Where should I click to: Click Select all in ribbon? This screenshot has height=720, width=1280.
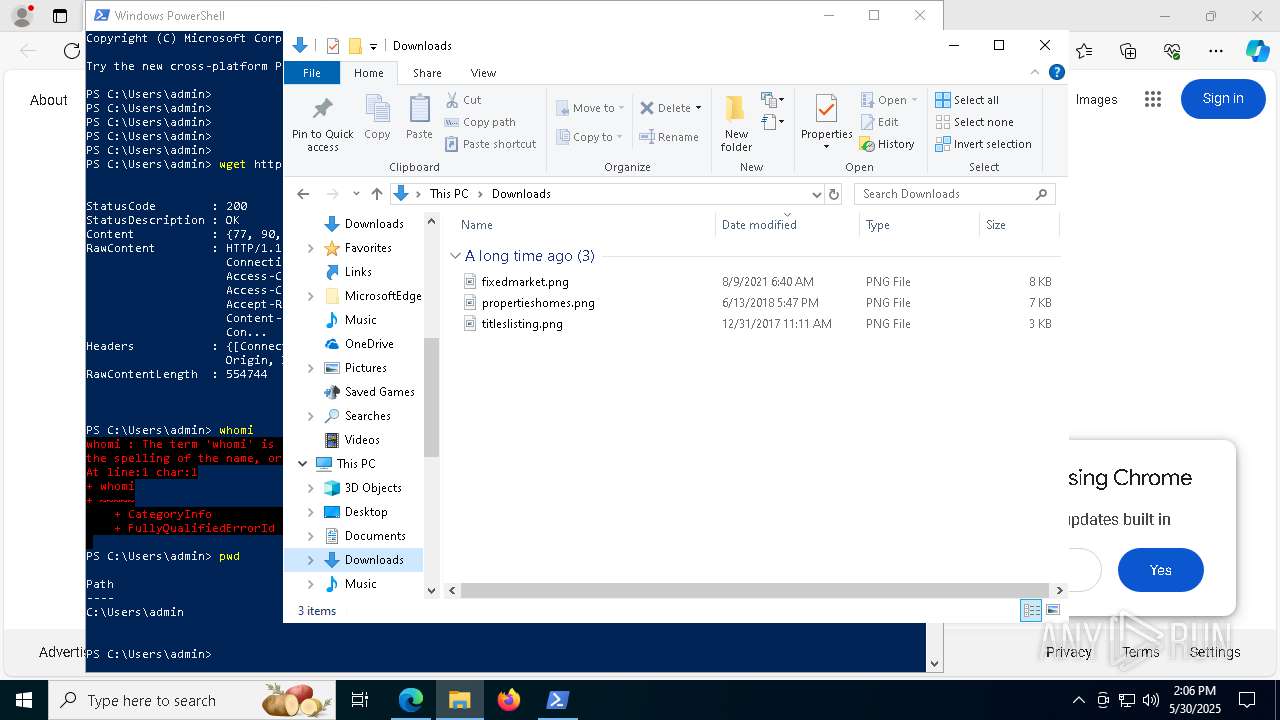click(x=967, y=100)
